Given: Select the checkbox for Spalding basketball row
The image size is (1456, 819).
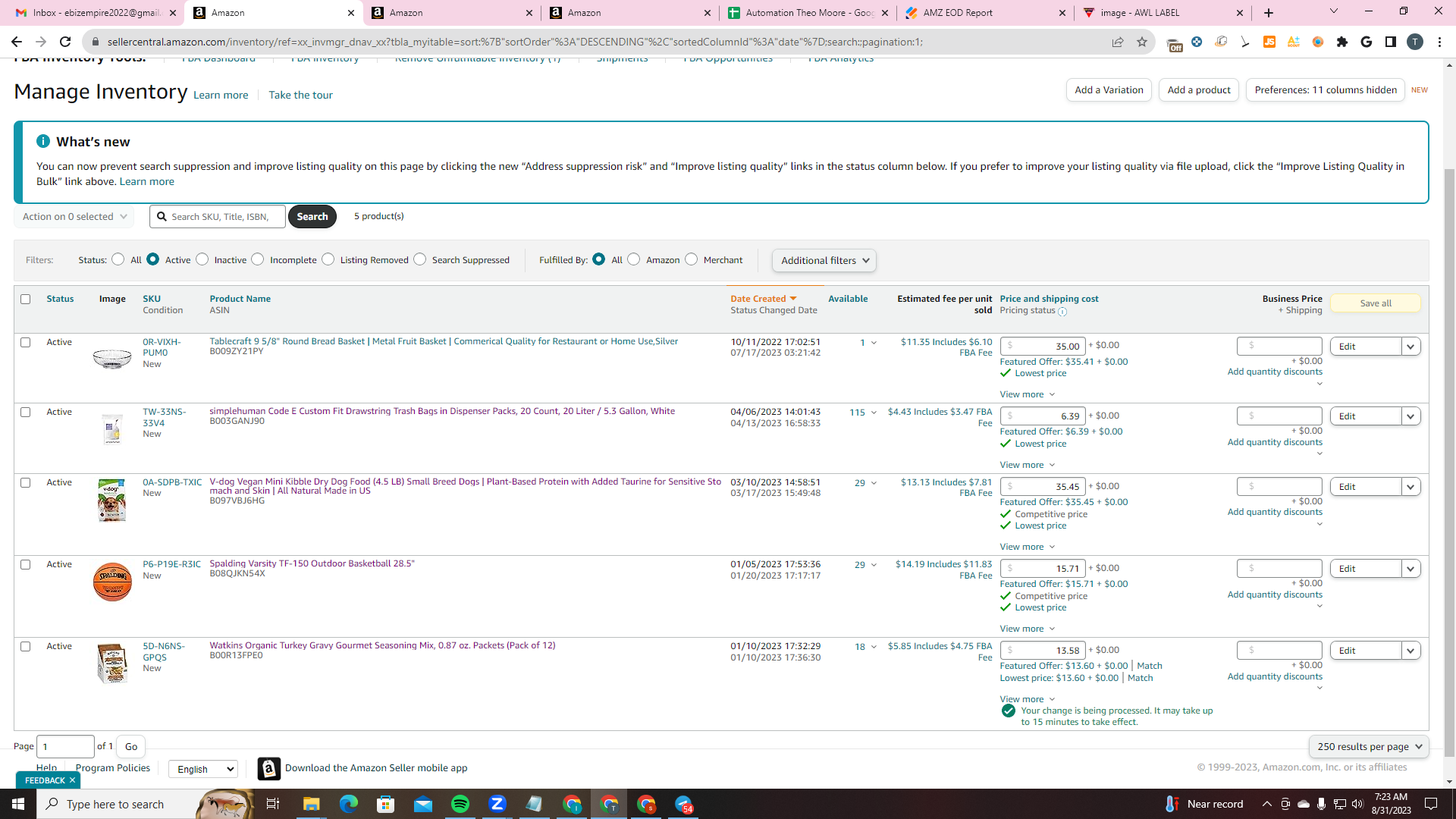Looking at the screenshot, I should (26, 564).
